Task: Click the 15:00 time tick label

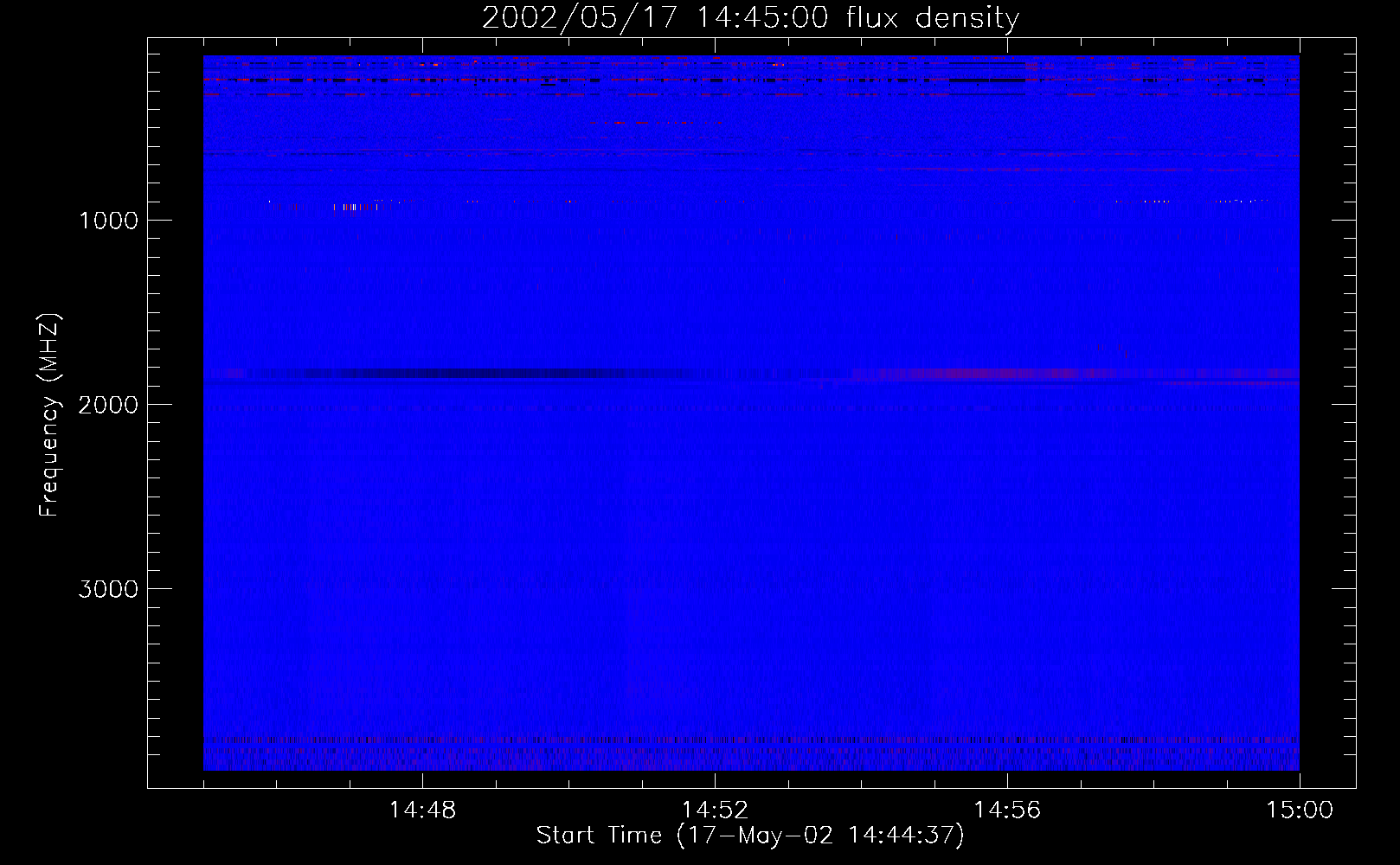Action: tap(1300, 811)
